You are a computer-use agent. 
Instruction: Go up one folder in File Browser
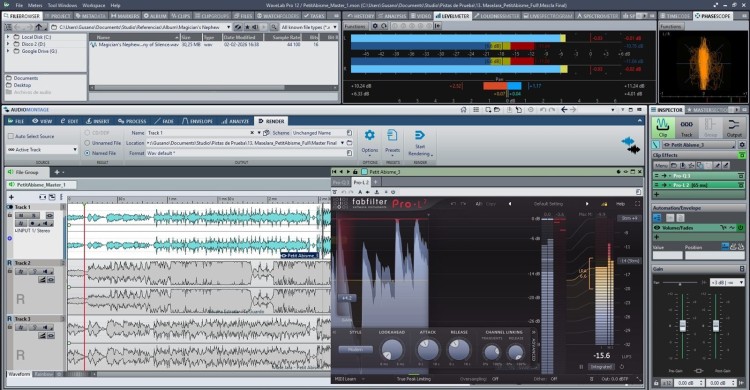tap(39, 27)
